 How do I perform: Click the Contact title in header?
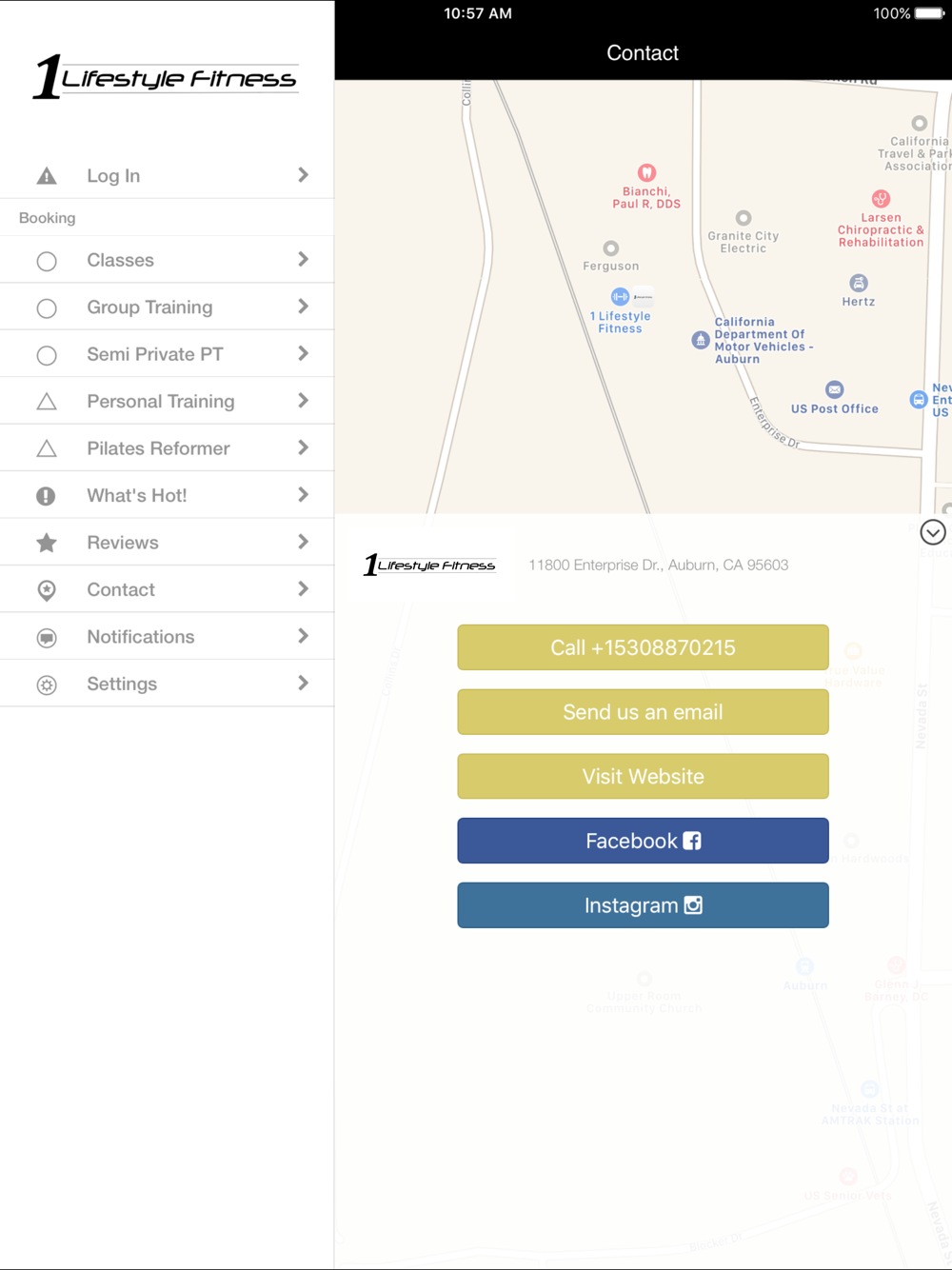pyautogui.click(x=643, y=53)
